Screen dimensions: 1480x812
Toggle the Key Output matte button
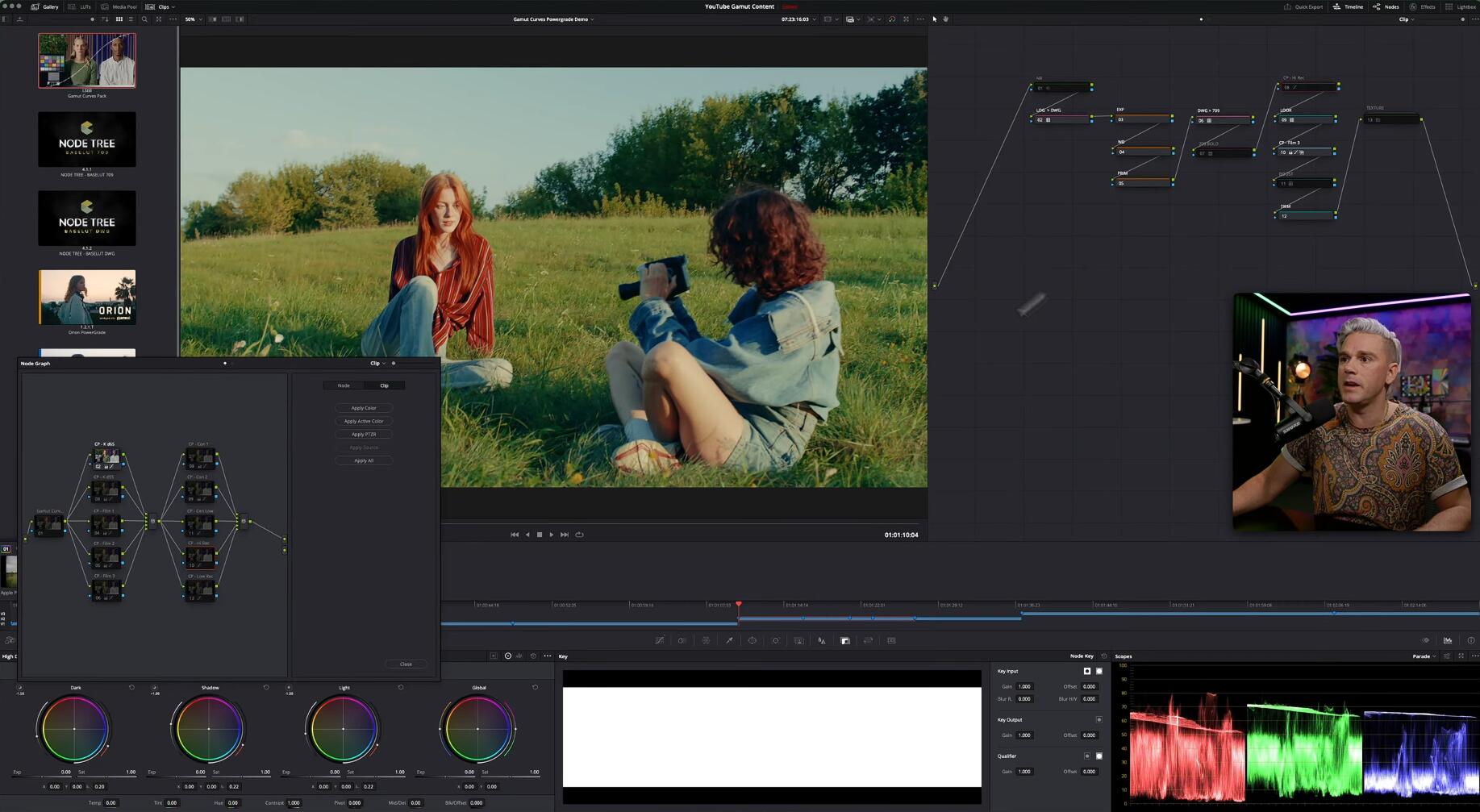click(x=1099, y=719)
